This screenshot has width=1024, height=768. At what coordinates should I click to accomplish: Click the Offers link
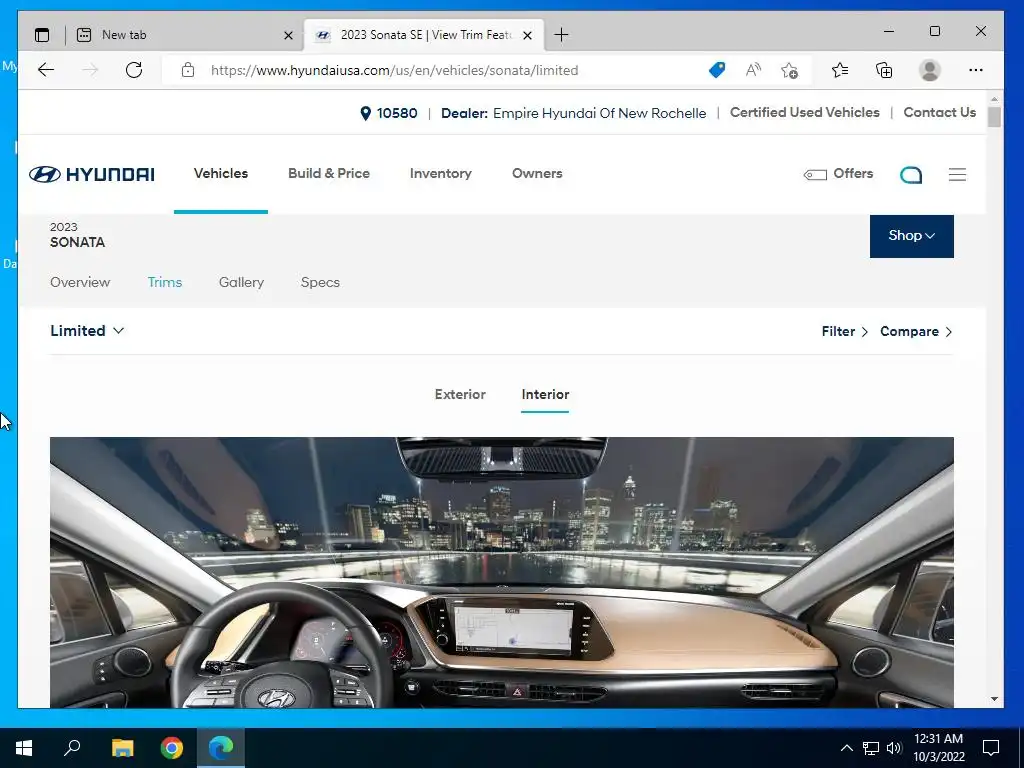coord(853,173)
